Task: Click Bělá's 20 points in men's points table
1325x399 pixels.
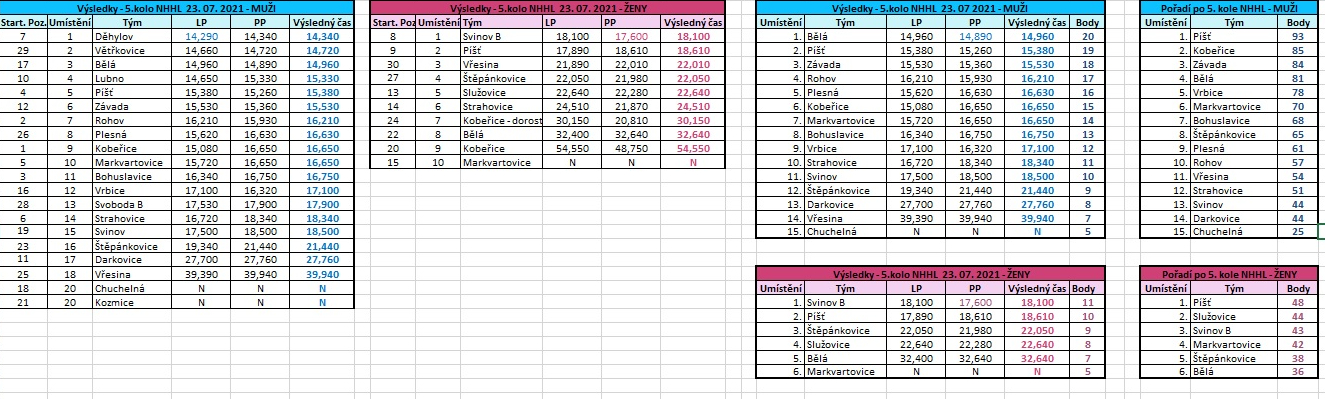Action: pos(1087,35)
